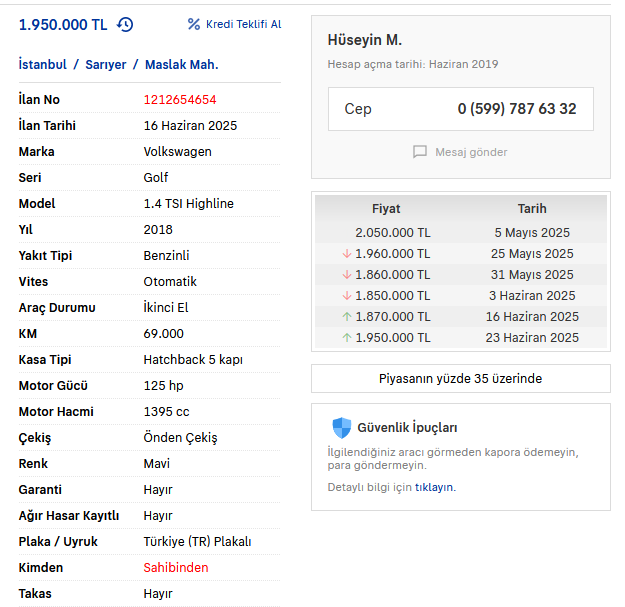
Task: Click Hayır in Ağır Hasar Kayıtlı row
Action: pos(158,516)
